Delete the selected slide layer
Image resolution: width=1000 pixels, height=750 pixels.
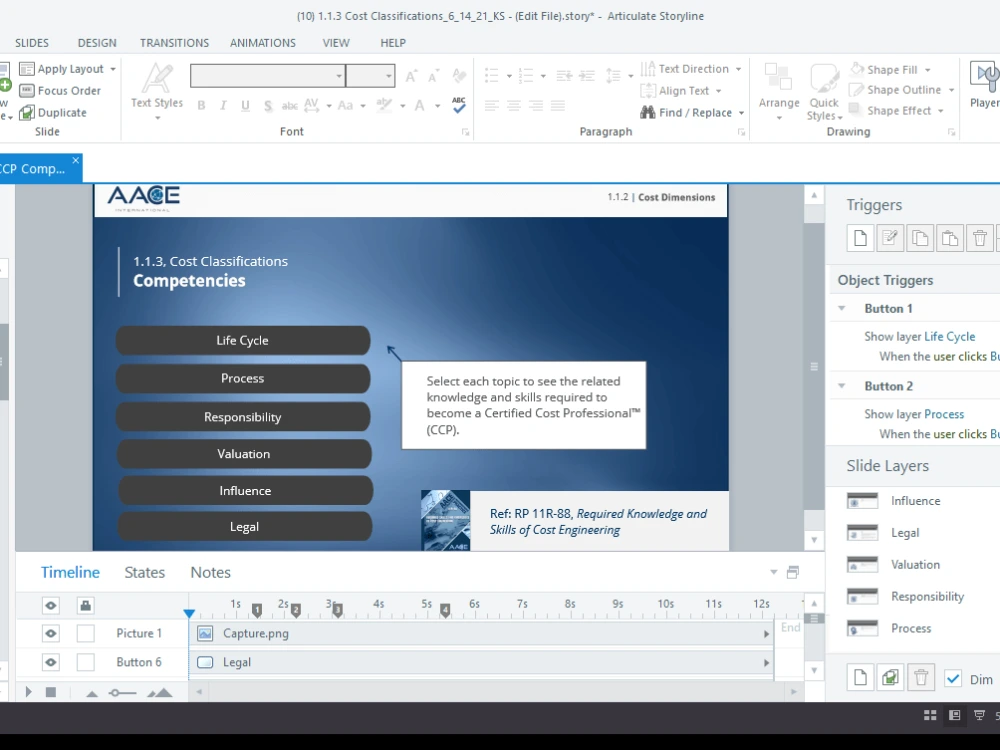920,677
